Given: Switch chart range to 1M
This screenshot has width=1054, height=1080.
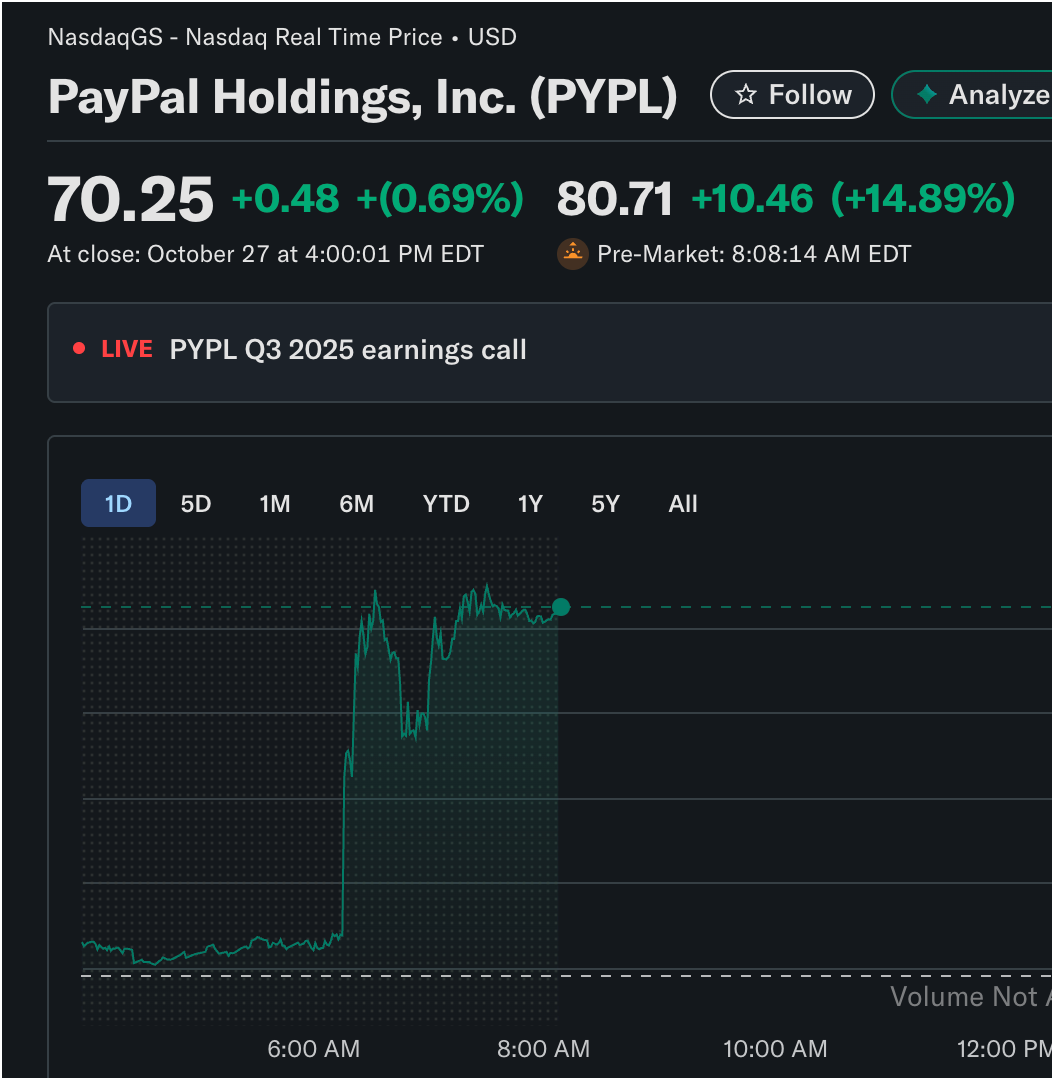Looking at the screenshot, I should pyautogui.click(x=275, y=503).
